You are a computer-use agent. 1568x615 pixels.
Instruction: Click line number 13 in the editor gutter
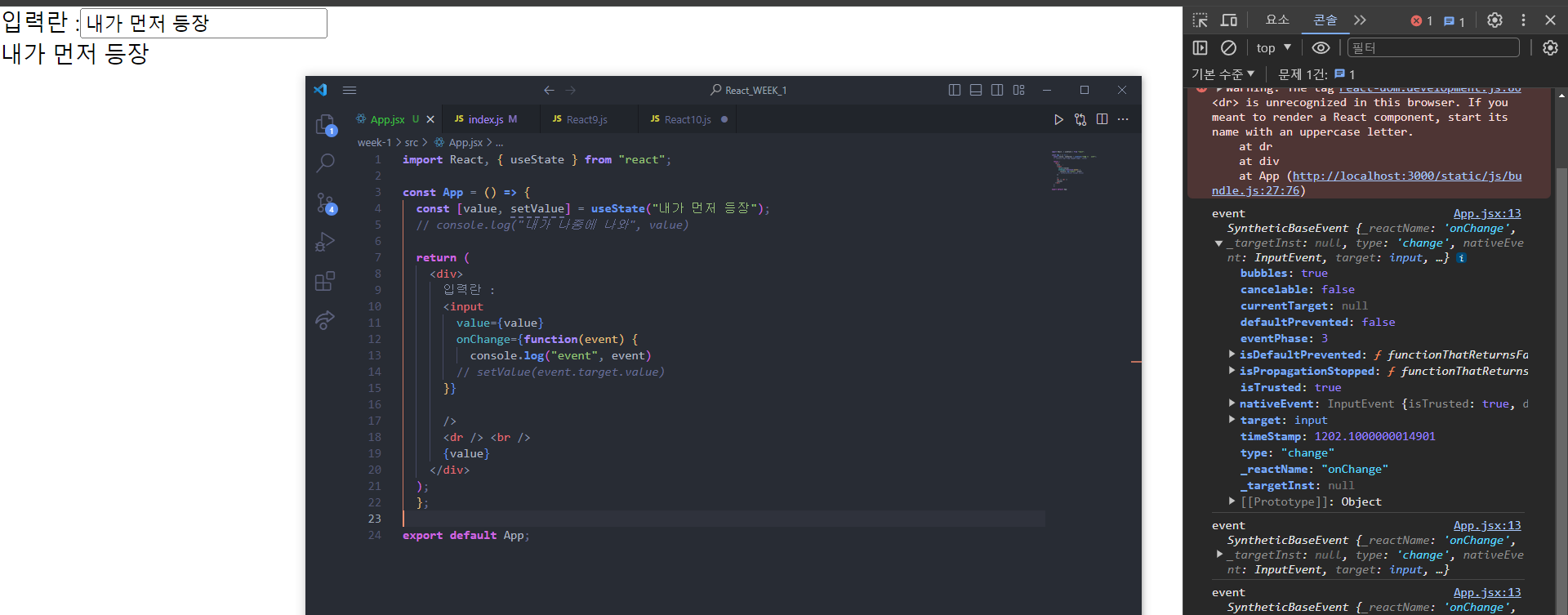point(374,355)
